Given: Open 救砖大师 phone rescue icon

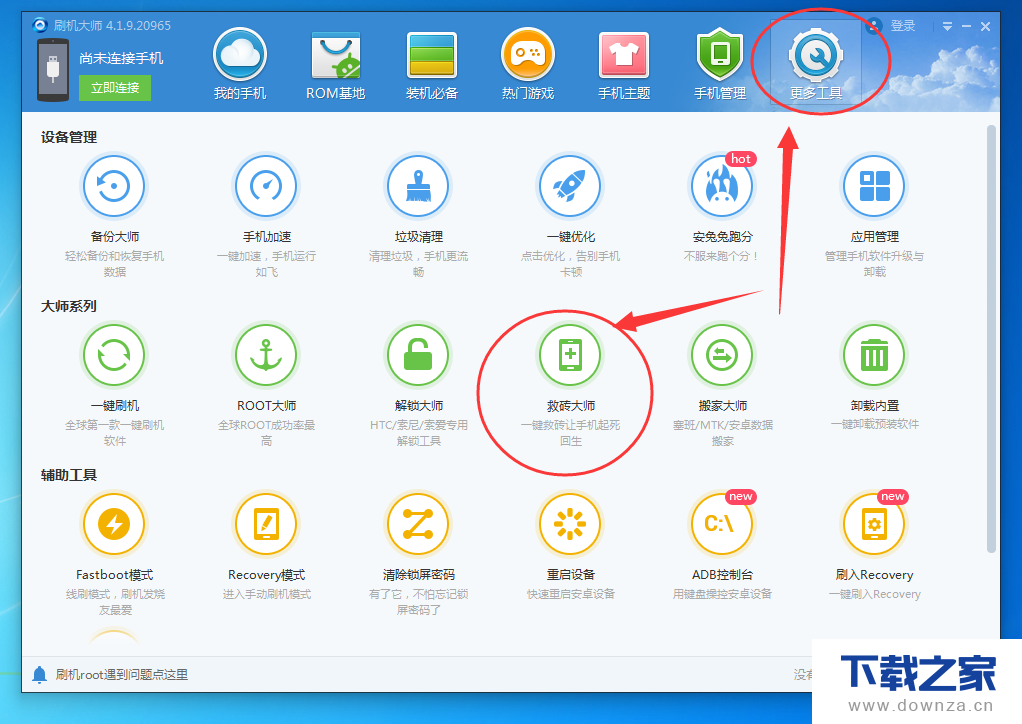Looking at the screenshot, I should tap(570, 356).
